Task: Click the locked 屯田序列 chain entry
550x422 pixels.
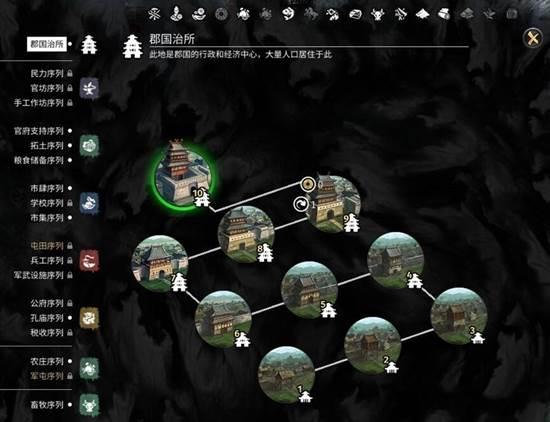Action: pos(47,246)
